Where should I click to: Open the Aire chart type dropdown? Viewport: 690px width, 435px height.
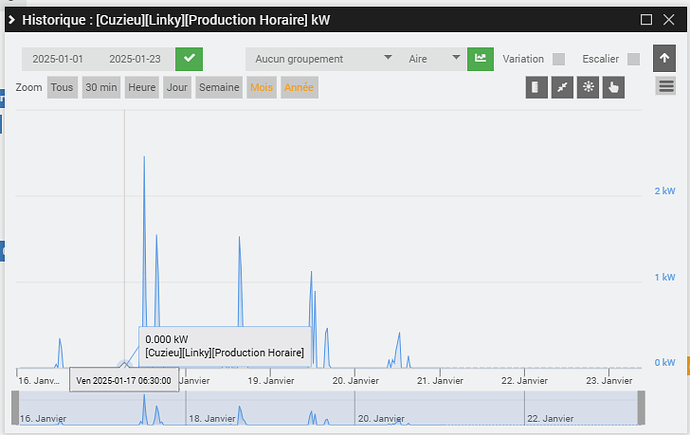[434, 59]
